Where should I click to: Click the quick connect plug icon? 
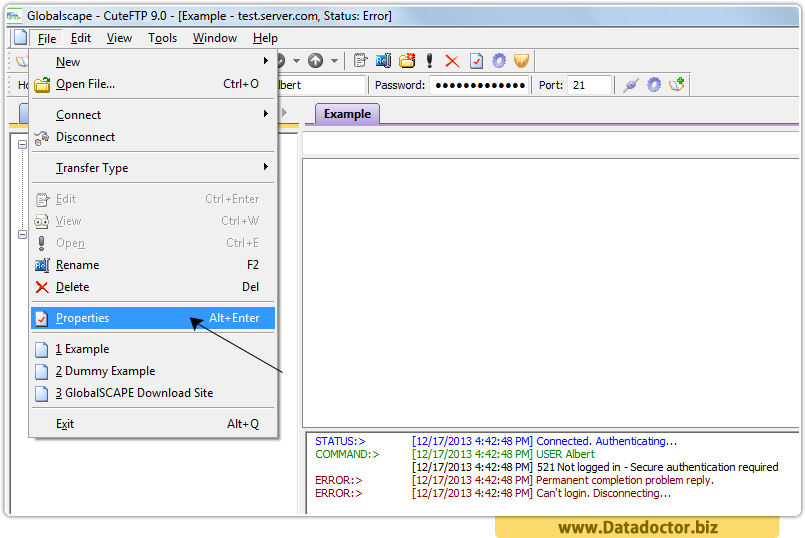(631, 85)
